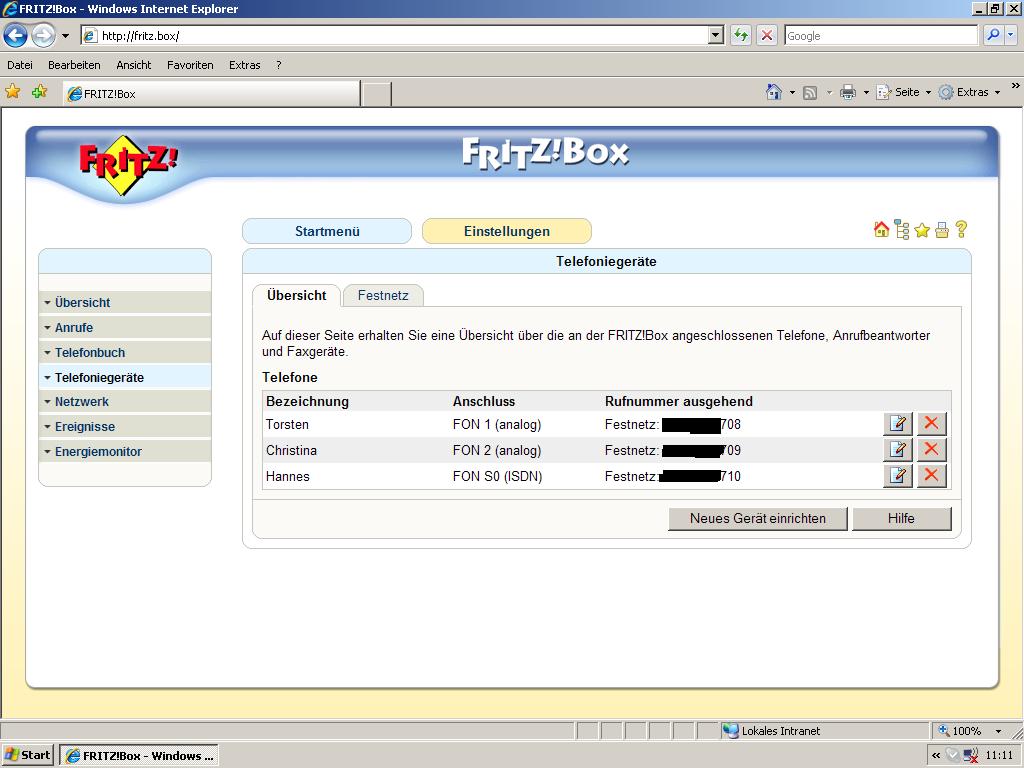1024x768 pixels.
Task: Edit the Hannes phone entry
Action: pos(898,476)
